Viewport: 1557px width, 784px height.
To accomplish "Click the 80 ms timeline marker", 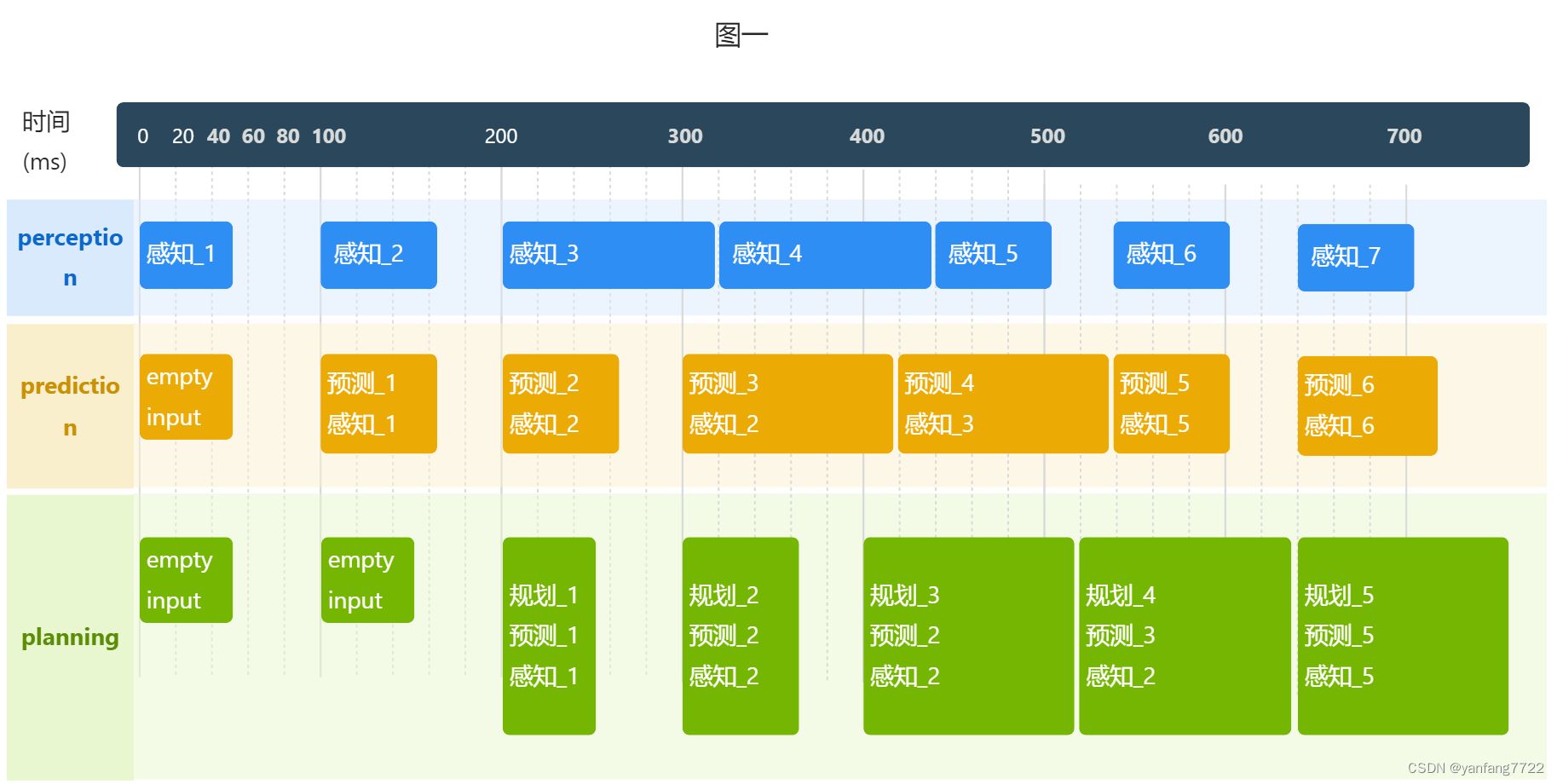I will point(288,136).
